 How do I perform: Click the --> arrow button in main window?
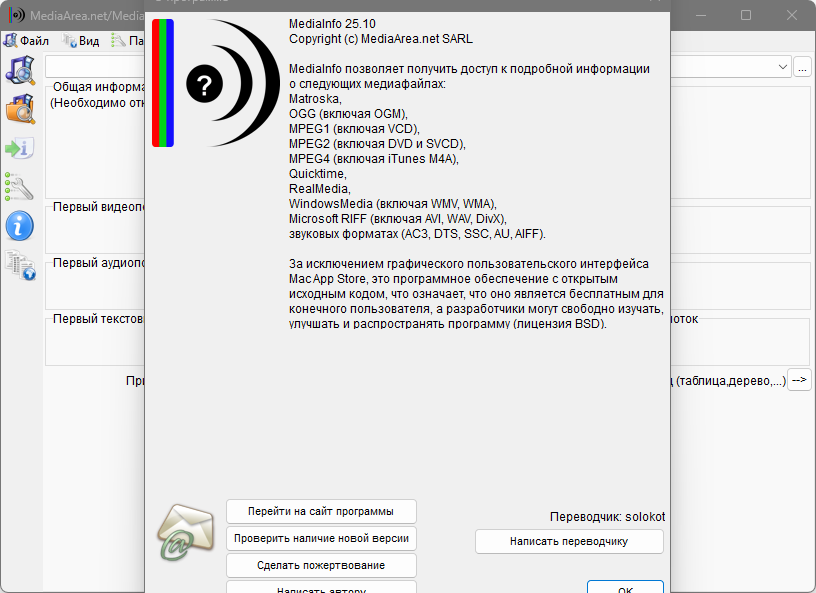pos(799,380)
